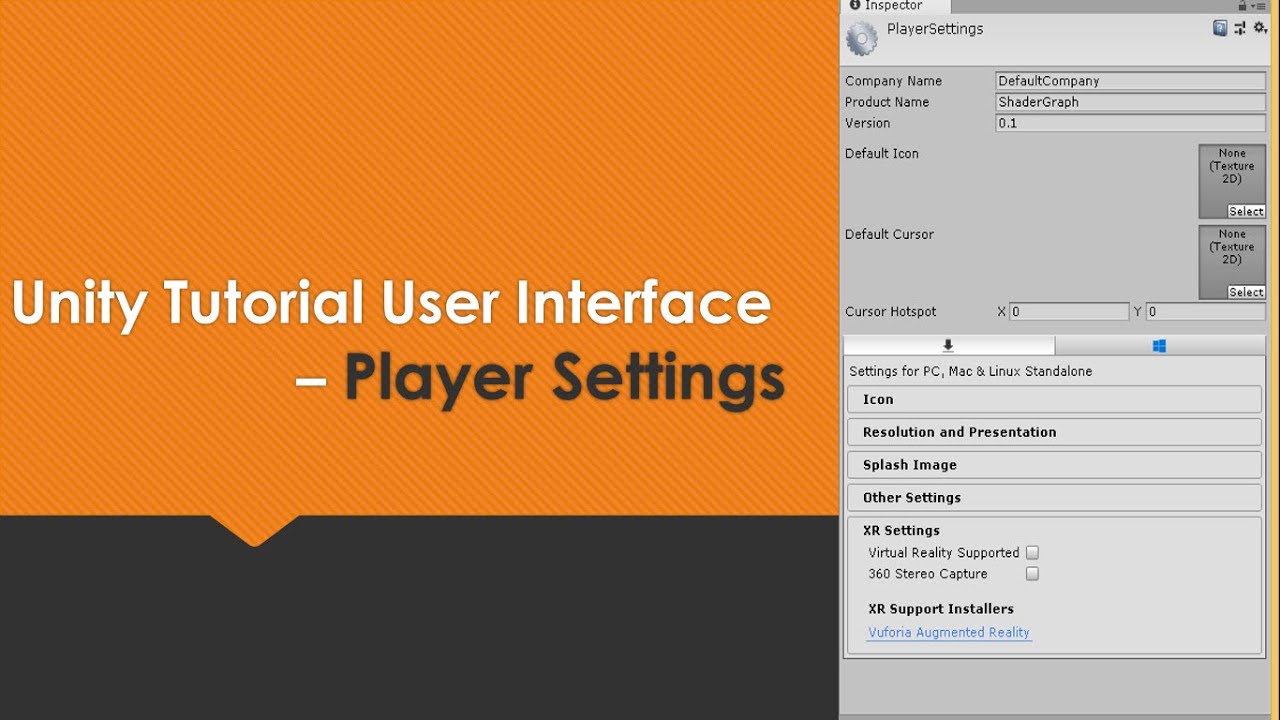Click the 'XR Support Installers' heading
Viewport: 1280px width, 720px height.
tap(941, 609)
